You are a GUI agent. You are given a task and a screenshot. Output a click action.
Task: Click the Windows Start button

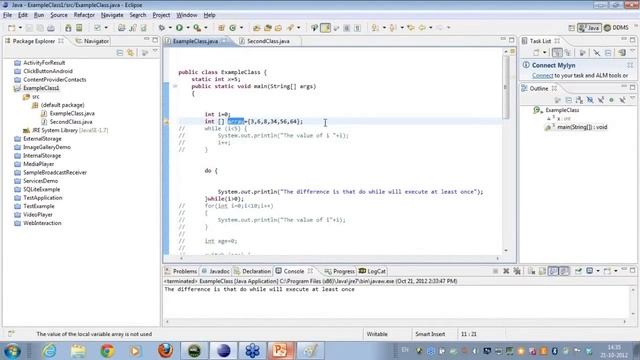(12, 351)
